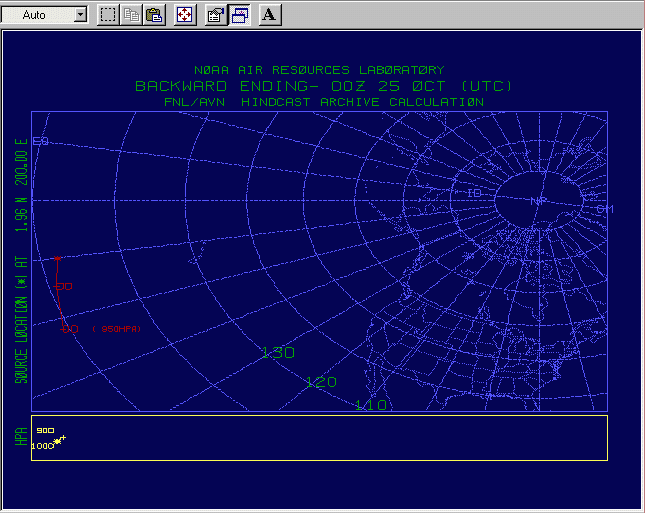
Task: Click the 'Backward Ending 00Z 25 Oct' heading
Action: (x=319, y=86)
